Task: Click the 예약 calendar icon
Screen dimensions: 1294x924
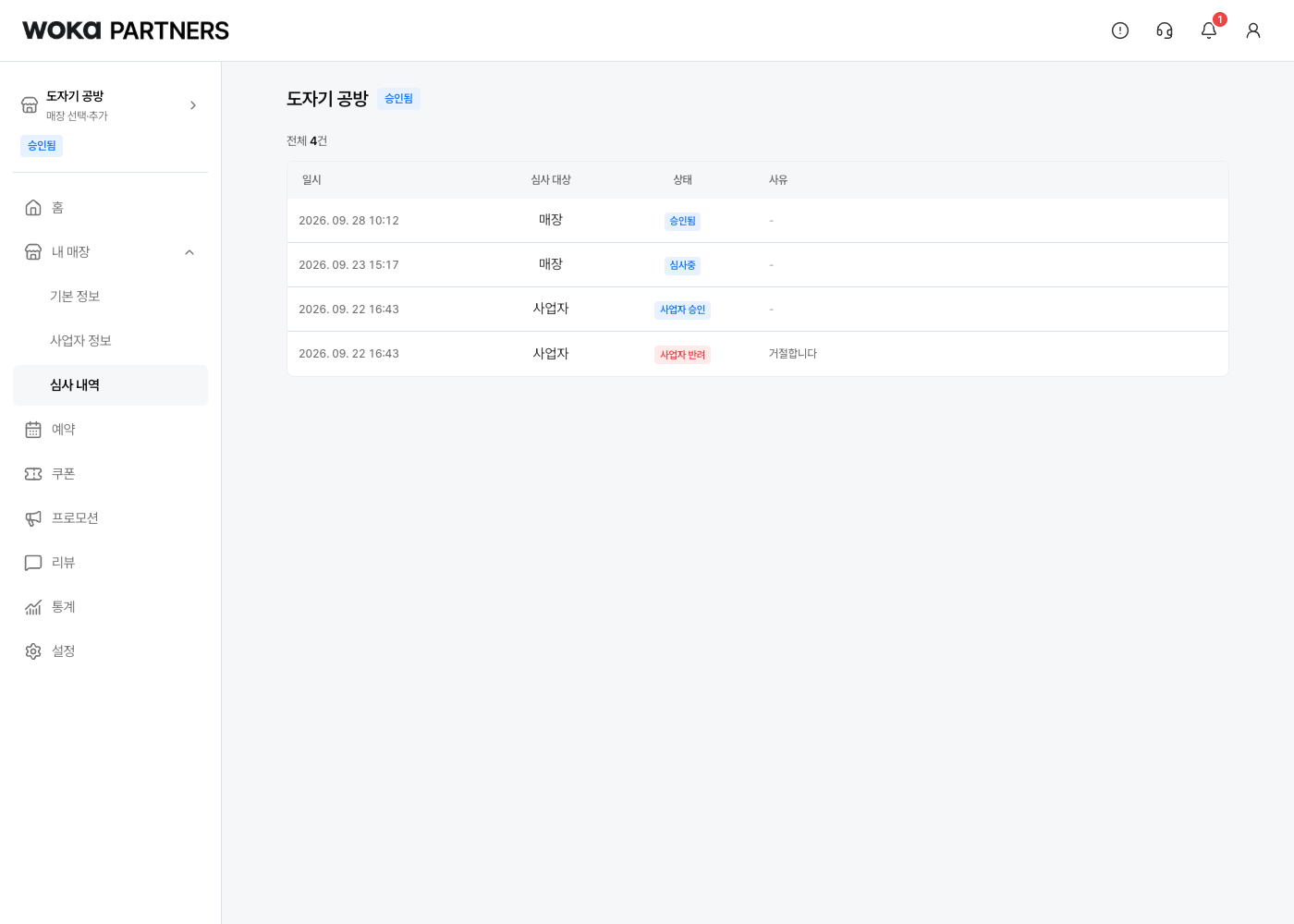Action: tap(33, 430)
